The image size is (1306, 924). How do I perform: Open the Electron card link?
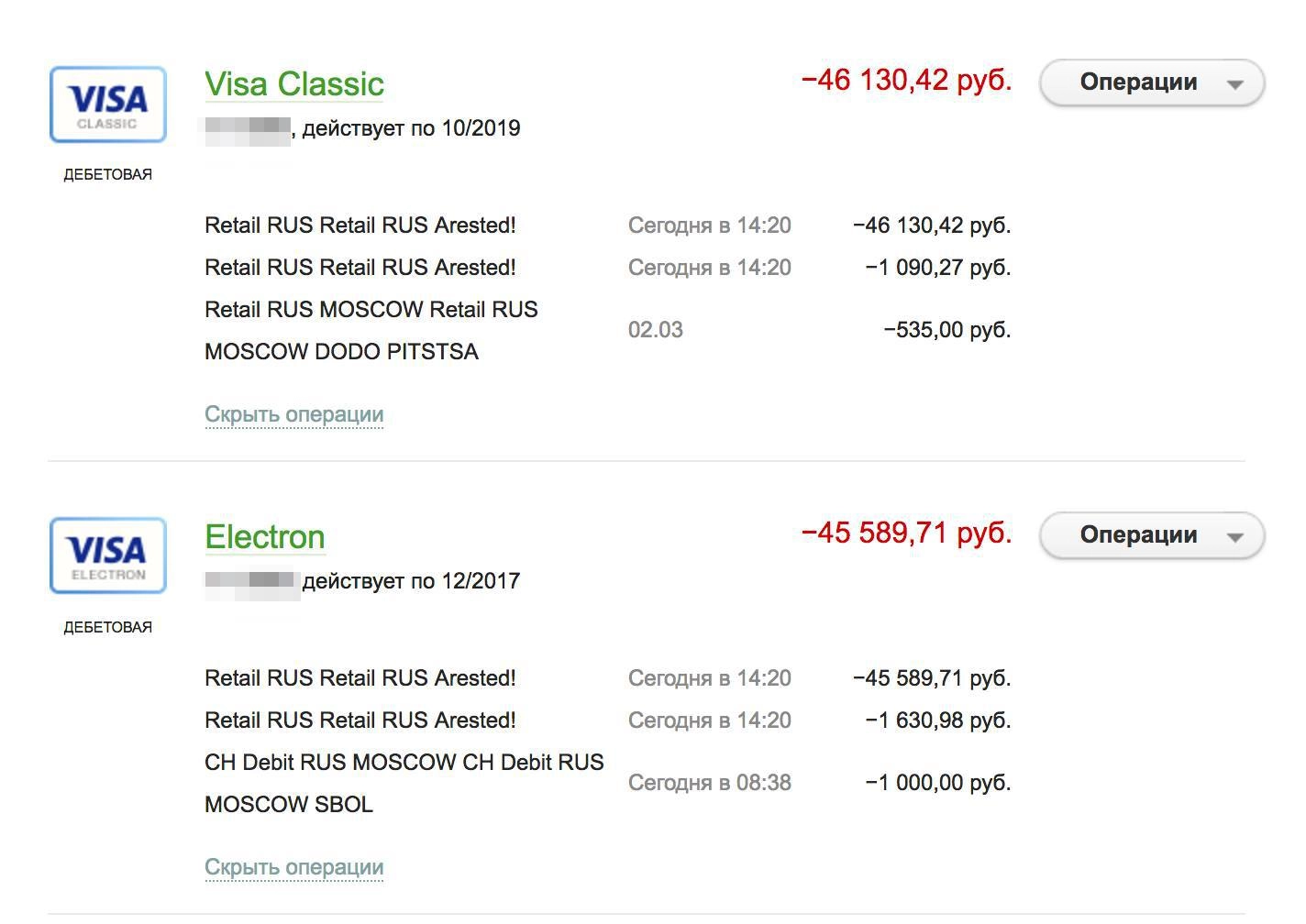[x=264, y=536]
